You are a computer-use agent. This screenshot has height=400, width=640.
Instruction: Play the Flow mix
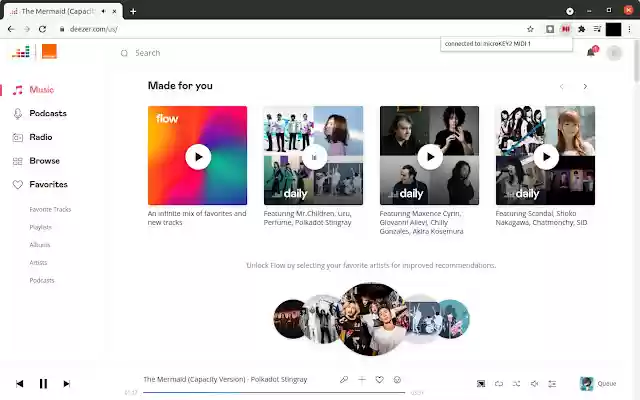(198, 157)
